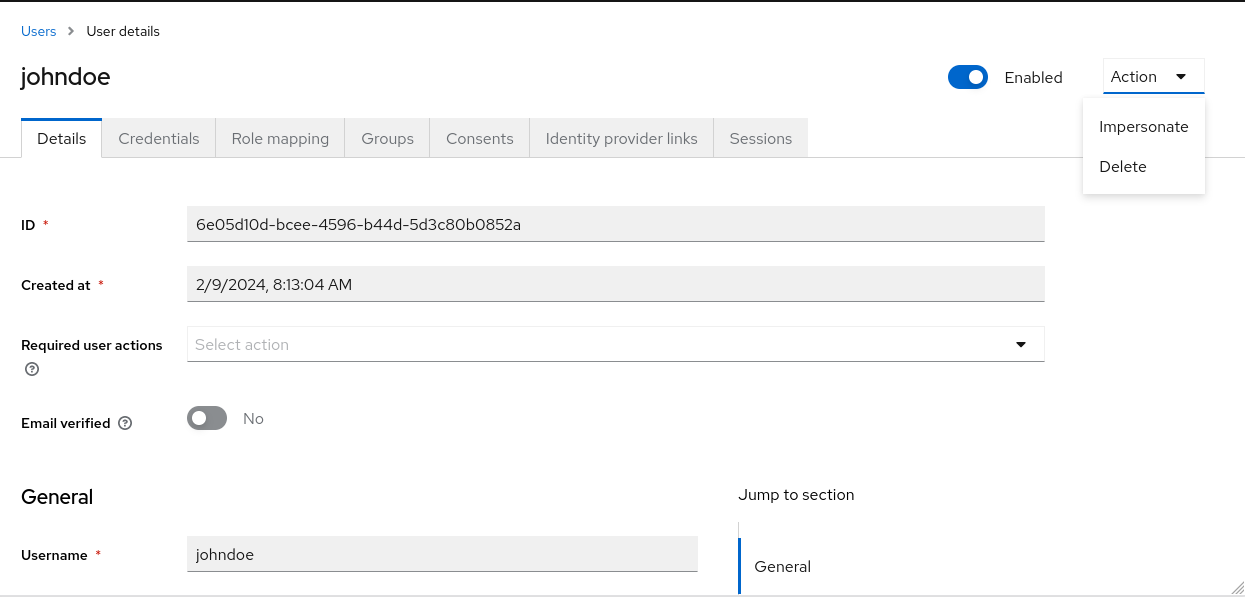The height and width of the screenshot is (597, 1245).
Task: Open the Select action dropdown arrow
Action: coord(1021,344)
